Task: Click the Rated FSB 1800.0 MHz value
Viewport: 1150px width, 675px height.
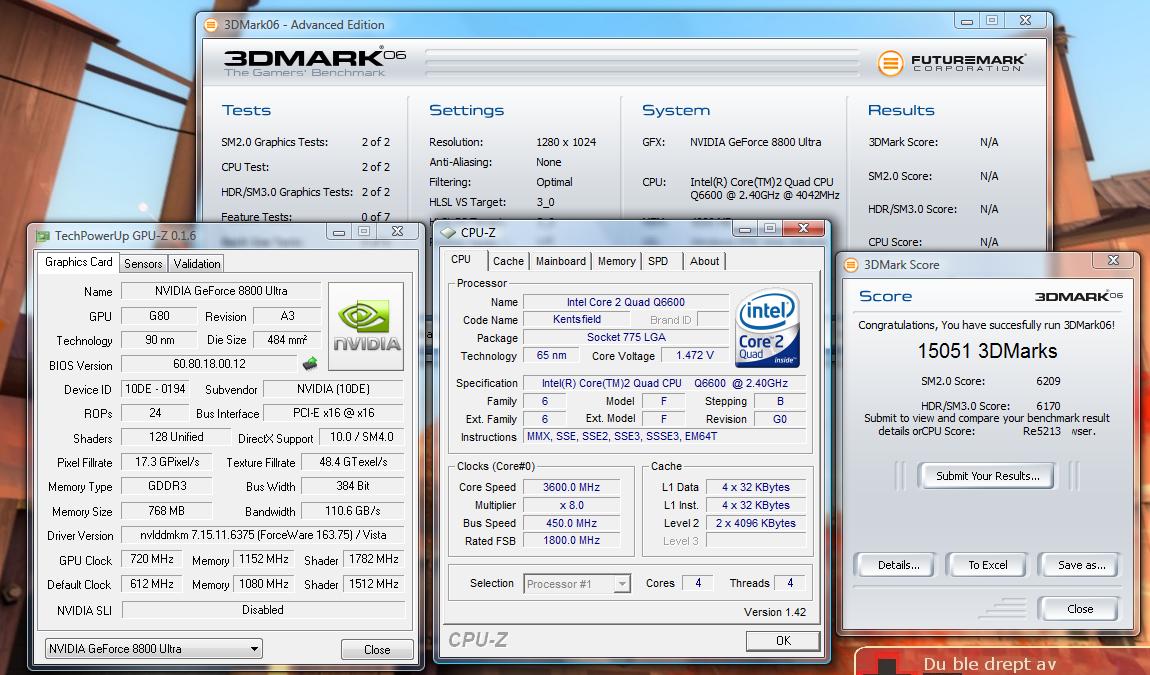Action: click(571, 540)
